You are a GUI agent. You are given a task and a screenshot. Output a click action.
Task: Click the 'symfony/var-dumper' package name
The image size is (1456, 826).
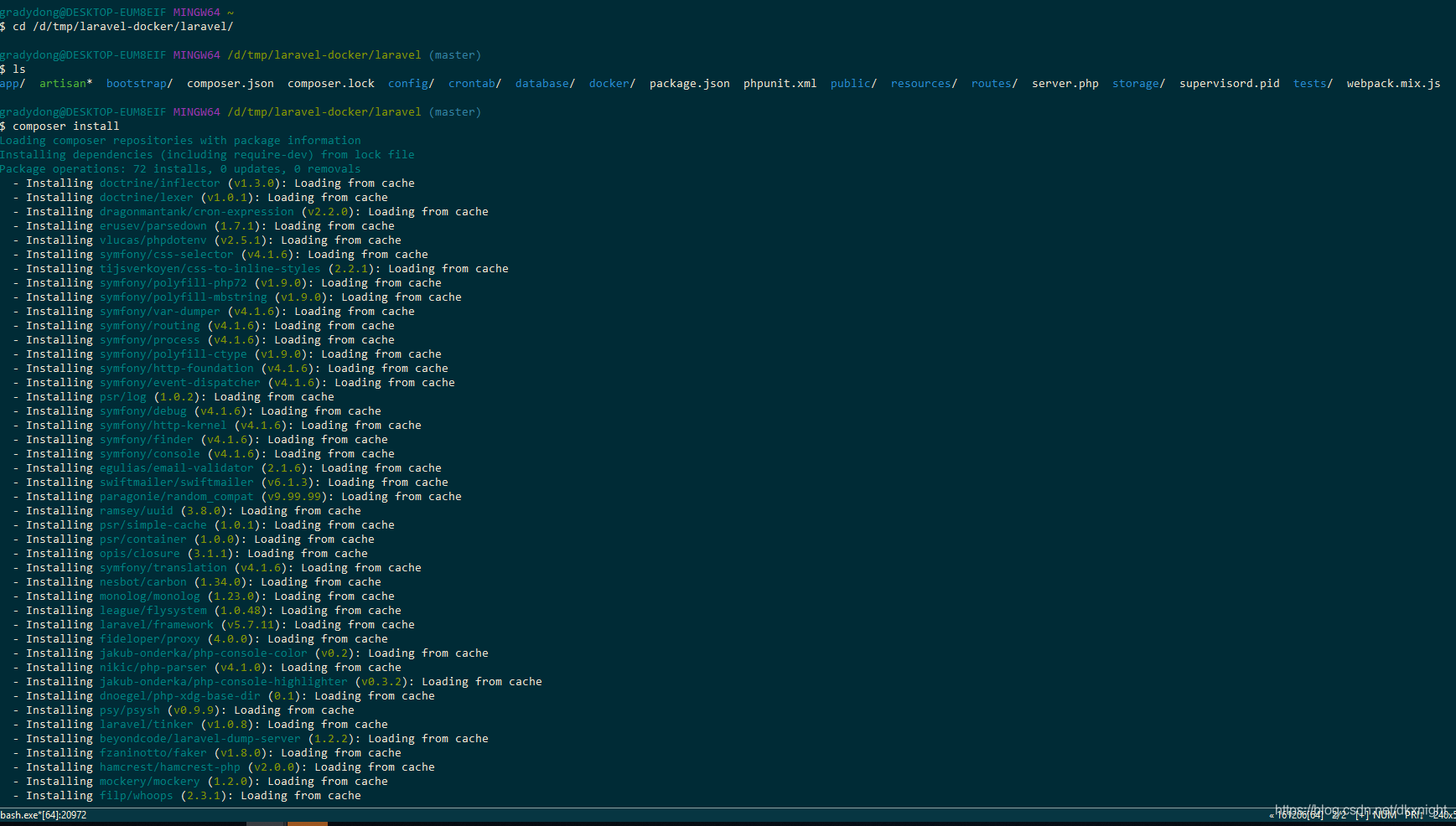tap(160, 312)
